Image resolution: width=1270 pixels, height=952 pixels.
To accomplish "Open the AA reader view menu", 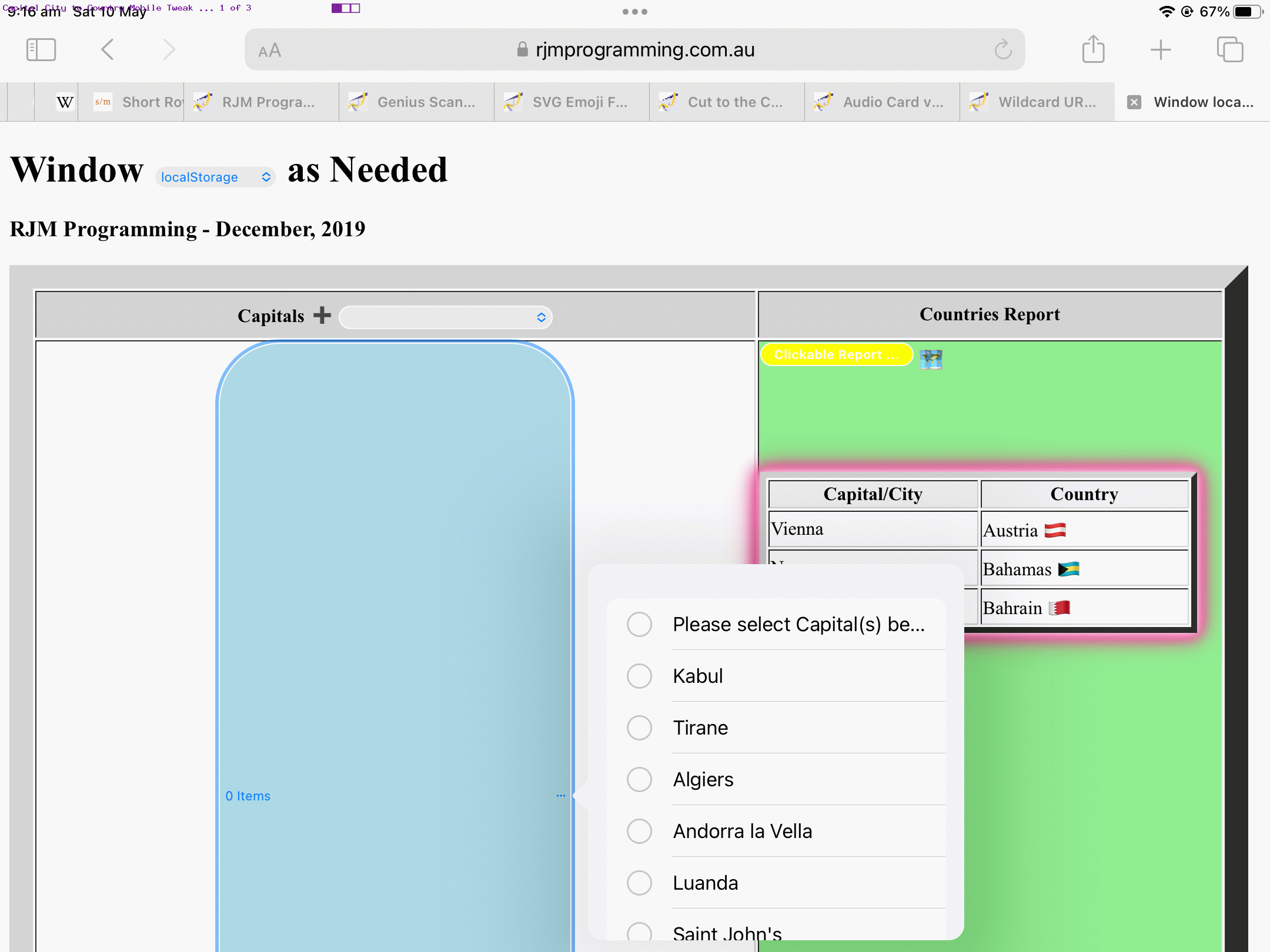I will click(x=270, y=51).
